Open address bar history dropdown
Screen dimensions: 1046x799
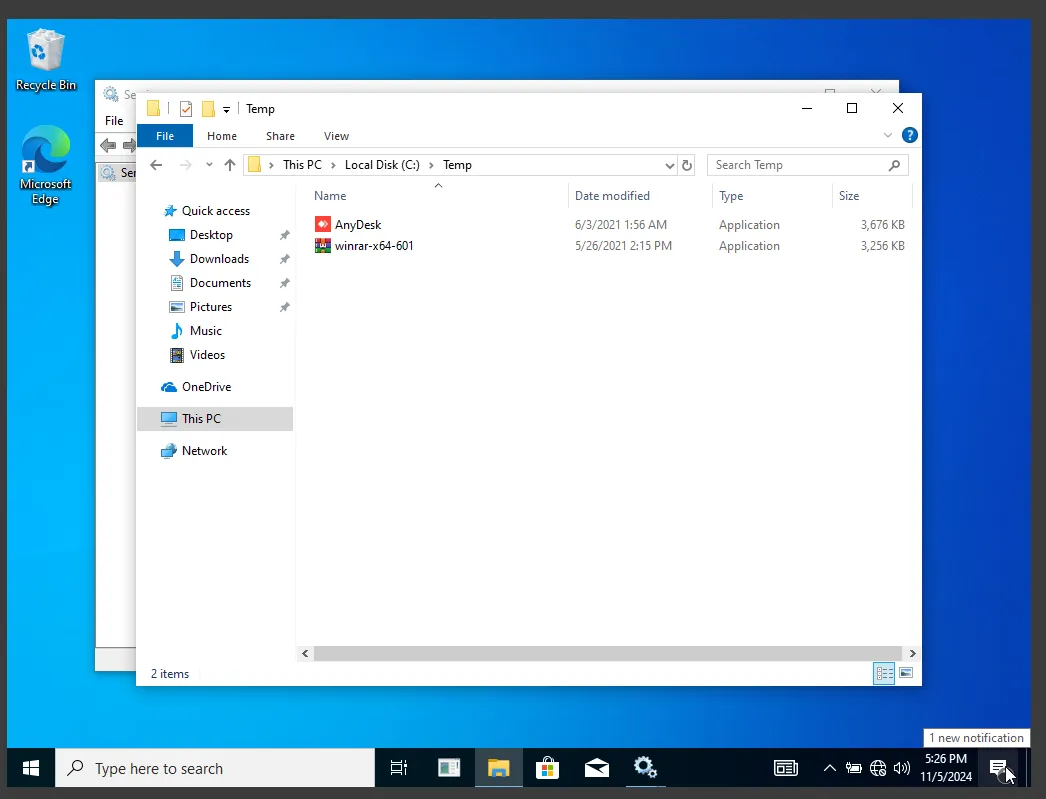point(670,165)
